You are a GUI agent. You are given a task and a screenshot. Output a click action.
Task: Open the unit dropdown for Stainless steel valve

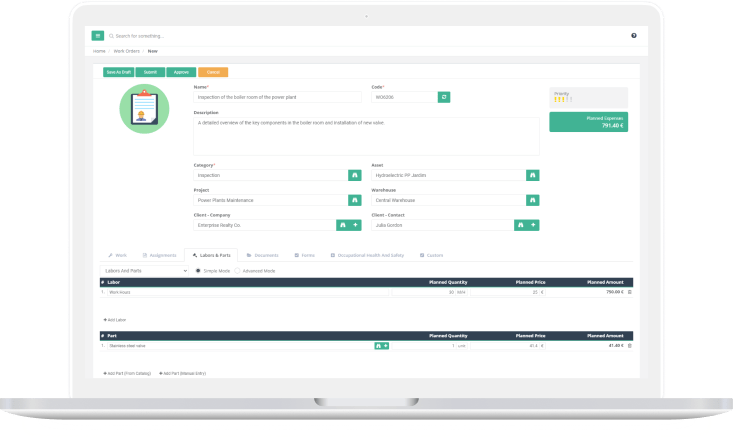point(463,345)
